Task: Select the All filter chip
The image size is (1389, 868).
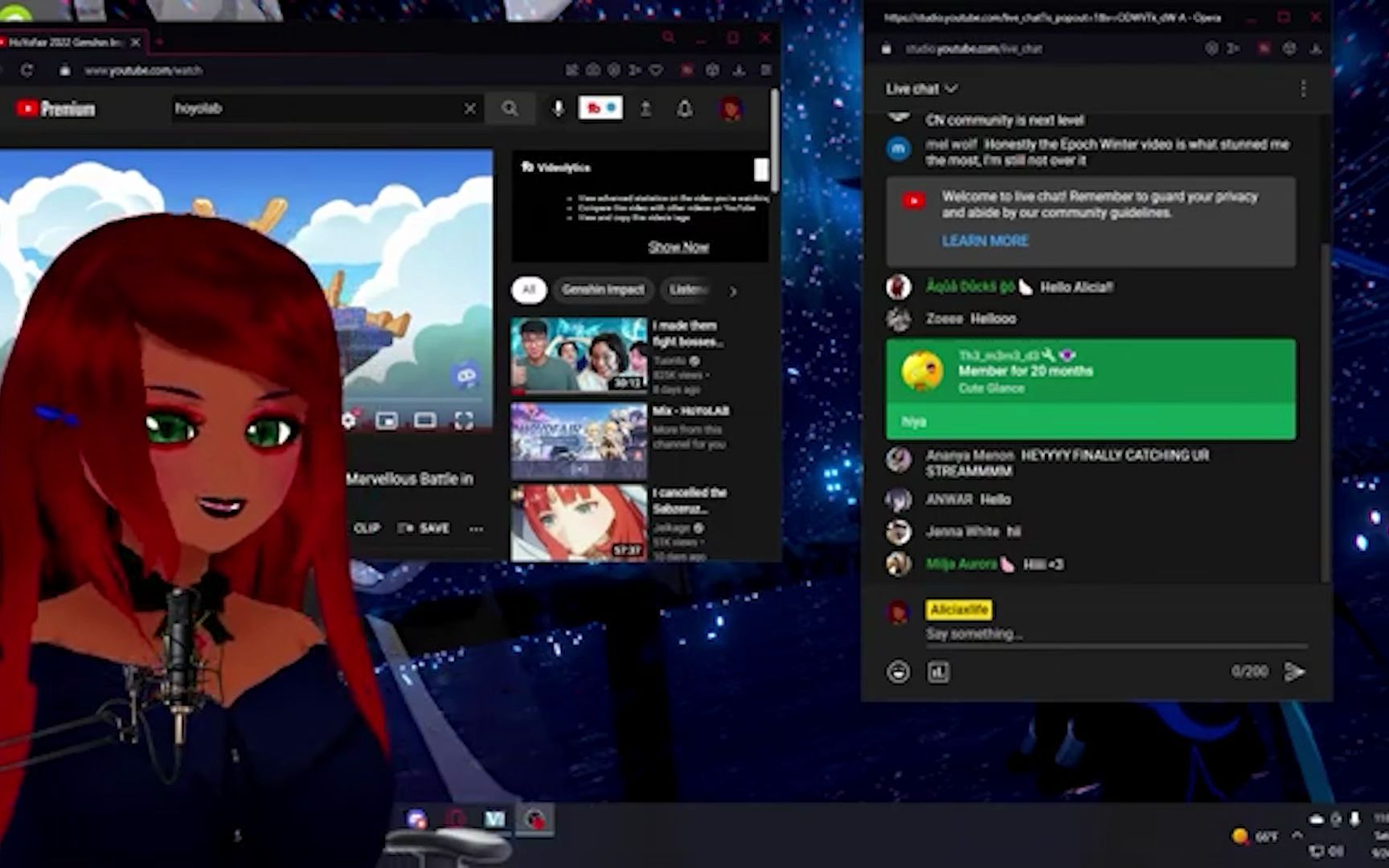Action: pyautogui.click(x=528, y=289)
